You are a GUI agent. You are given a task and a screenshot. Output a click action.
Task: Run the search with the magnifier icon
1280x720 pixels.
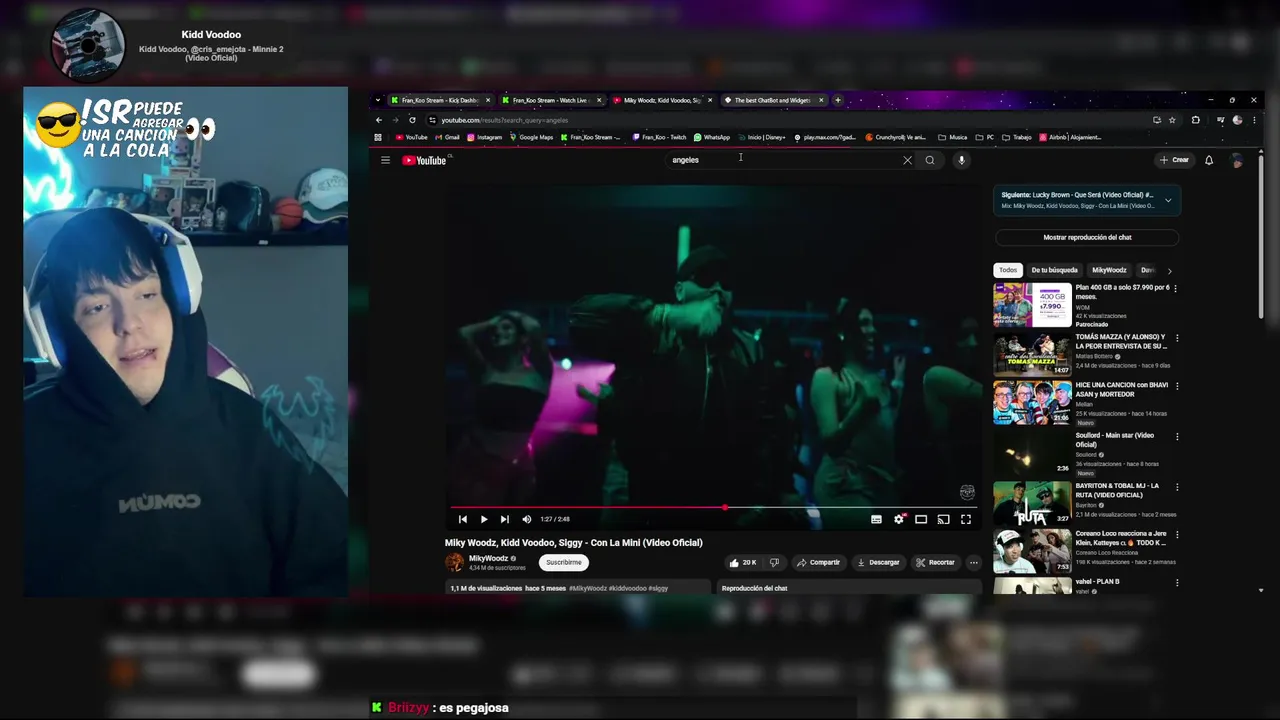[x=930, y=160]
